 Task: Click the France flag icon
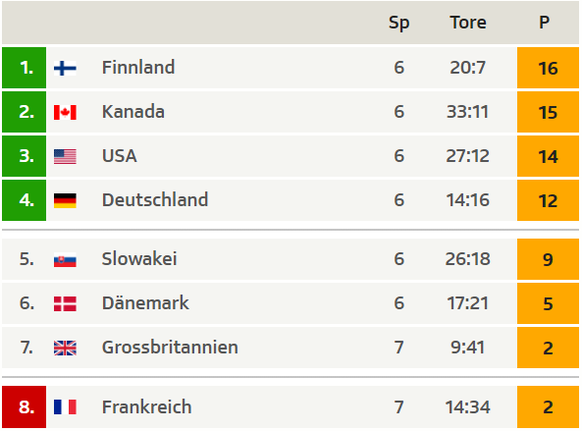(x=65, y=407)
